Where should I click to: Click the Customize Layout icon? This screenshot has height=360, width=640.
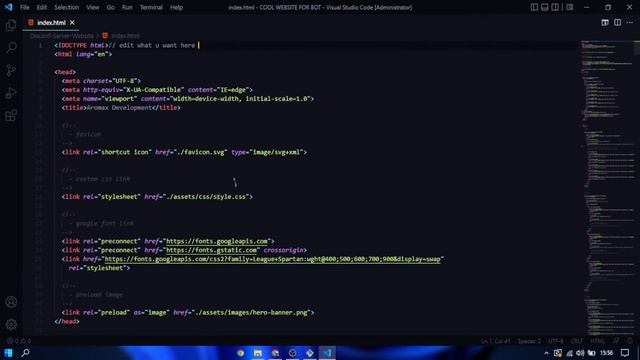pos(570,7)
